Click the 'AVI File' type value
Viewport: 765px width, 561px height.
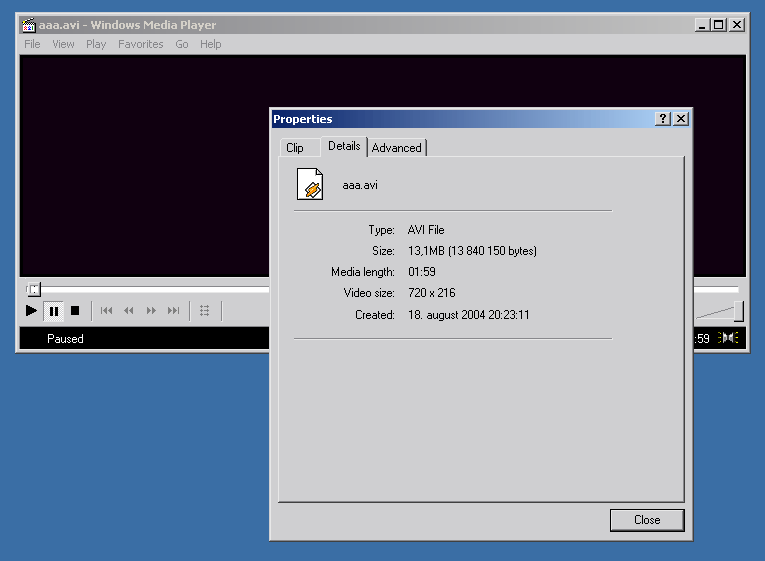point(426,230)
